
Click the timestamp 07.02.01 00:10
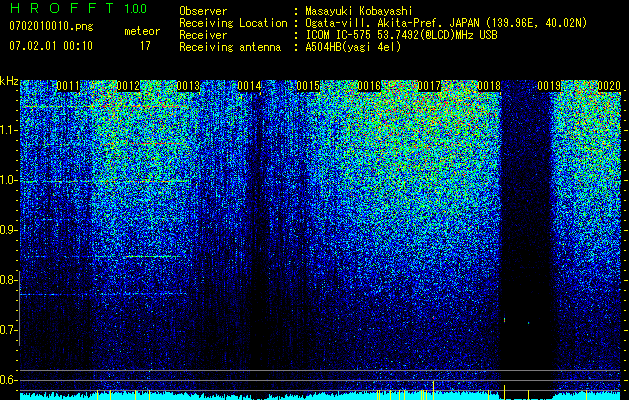(51, 46)
